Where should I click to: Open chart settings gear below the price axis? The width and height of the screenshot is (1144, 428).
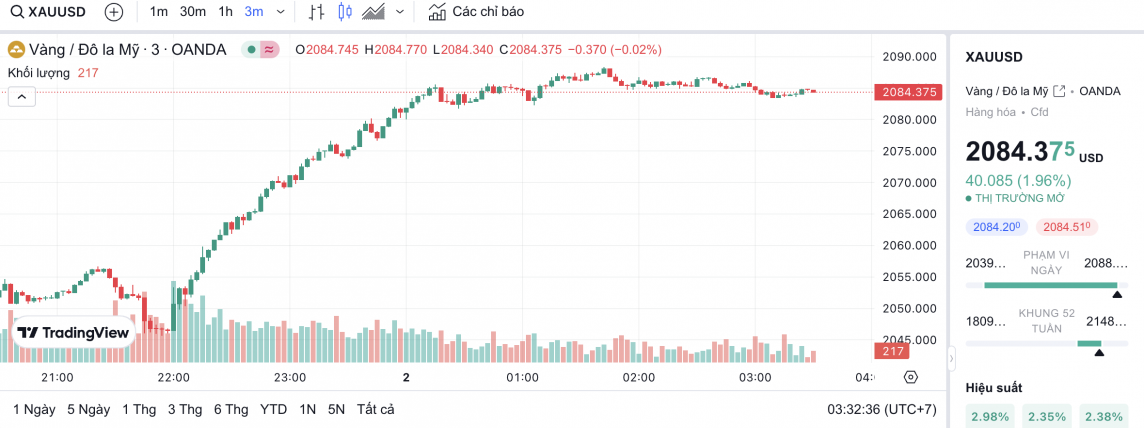[x=910, y=377]
